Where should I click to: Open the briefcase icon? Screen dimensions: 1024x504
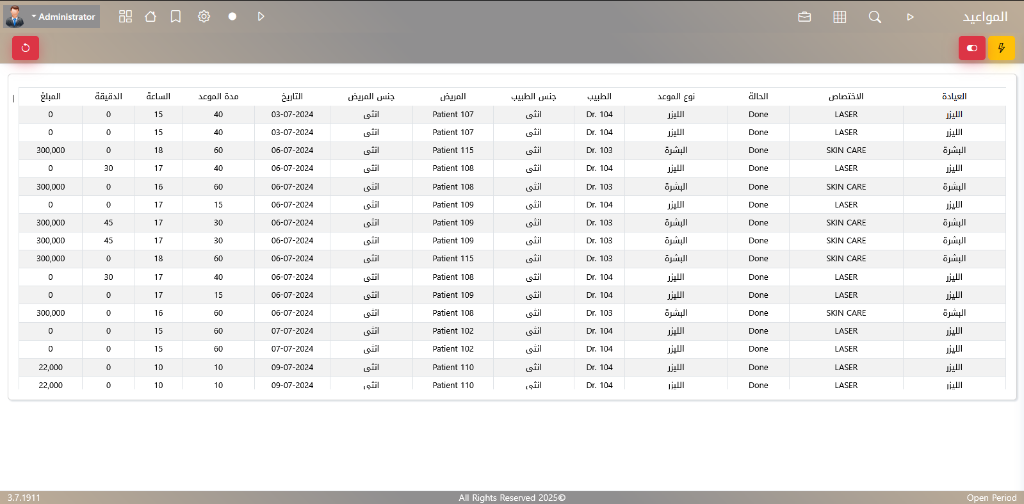click(x=804, y=17)
